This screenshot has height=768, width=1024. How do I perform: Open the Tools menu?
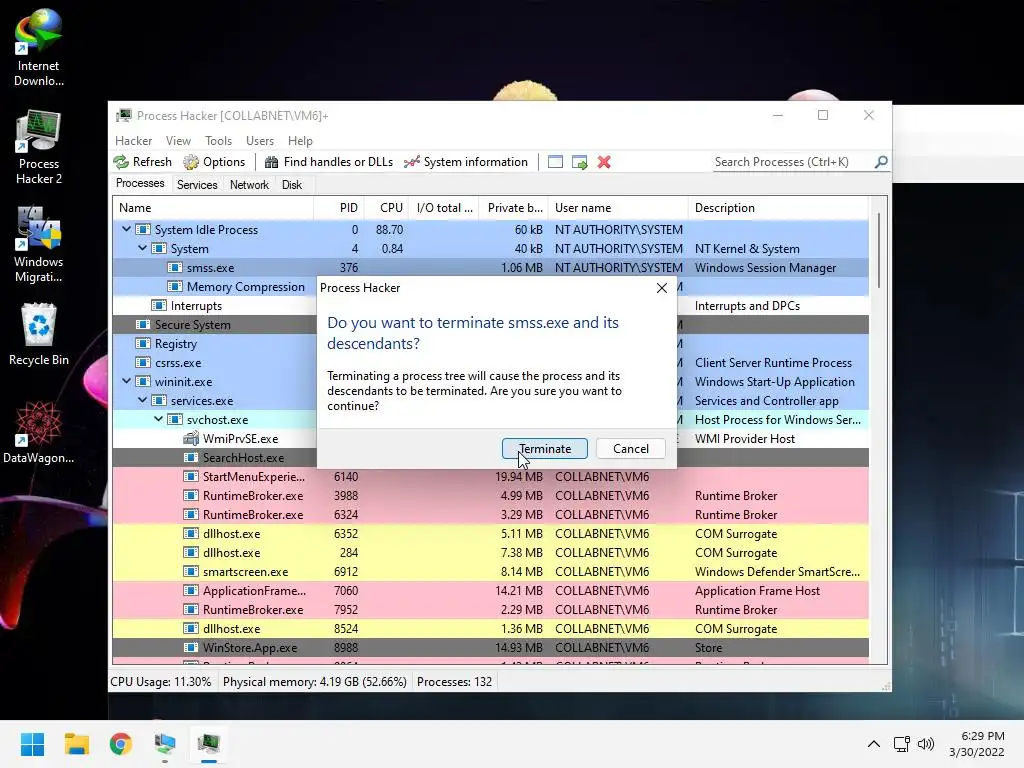point(218,140)
